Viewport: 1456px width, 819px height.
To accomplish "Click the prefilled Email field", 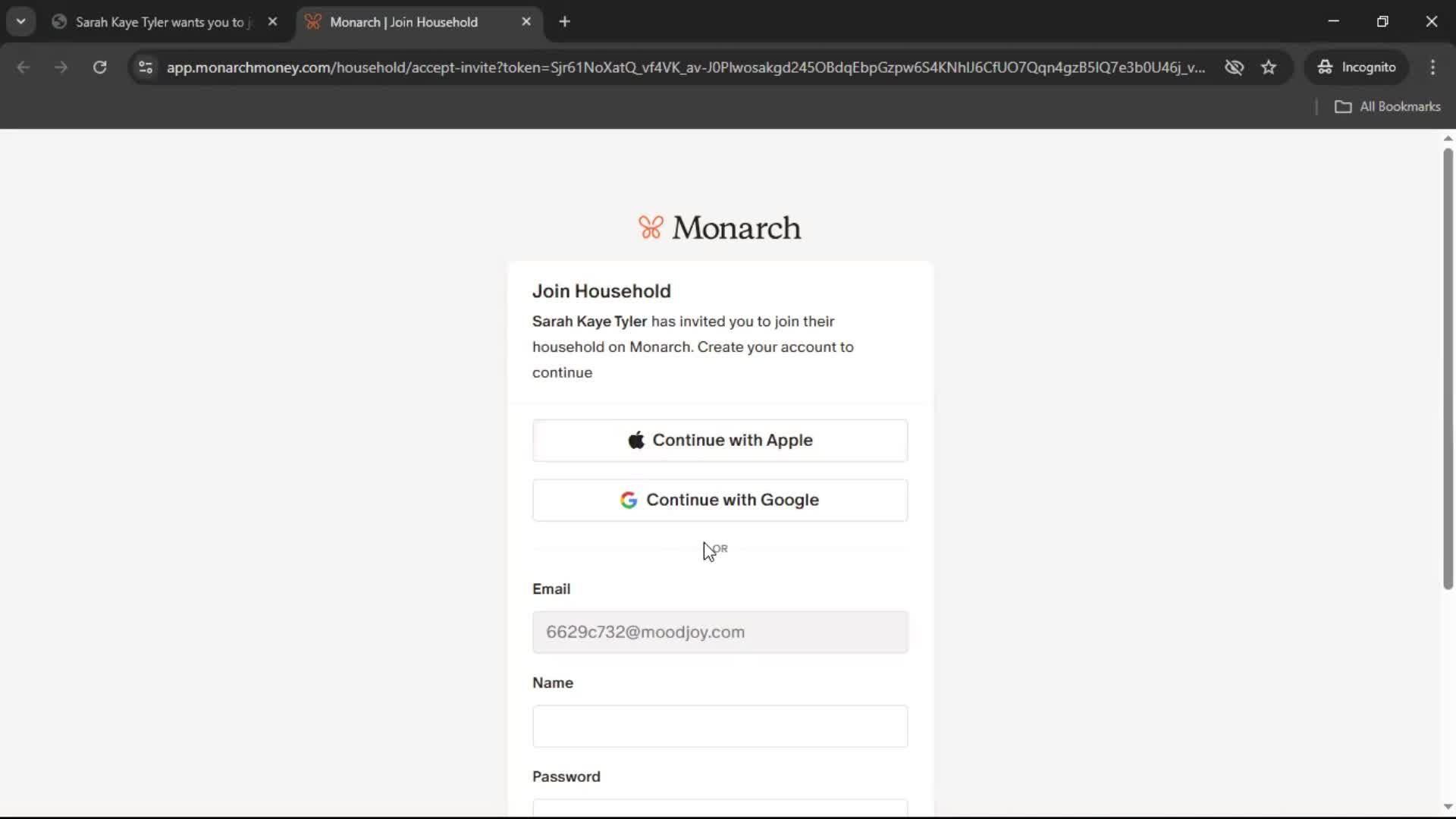I will (x=720, y=632).
